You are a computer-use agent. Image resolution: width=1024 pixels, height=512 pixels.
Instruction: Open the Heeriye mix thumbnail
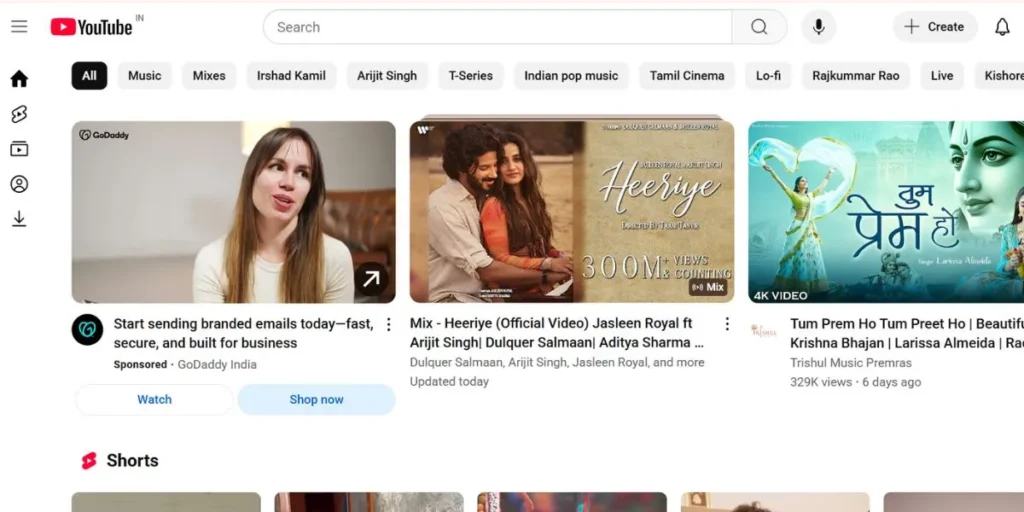click(x=571, y=212)
